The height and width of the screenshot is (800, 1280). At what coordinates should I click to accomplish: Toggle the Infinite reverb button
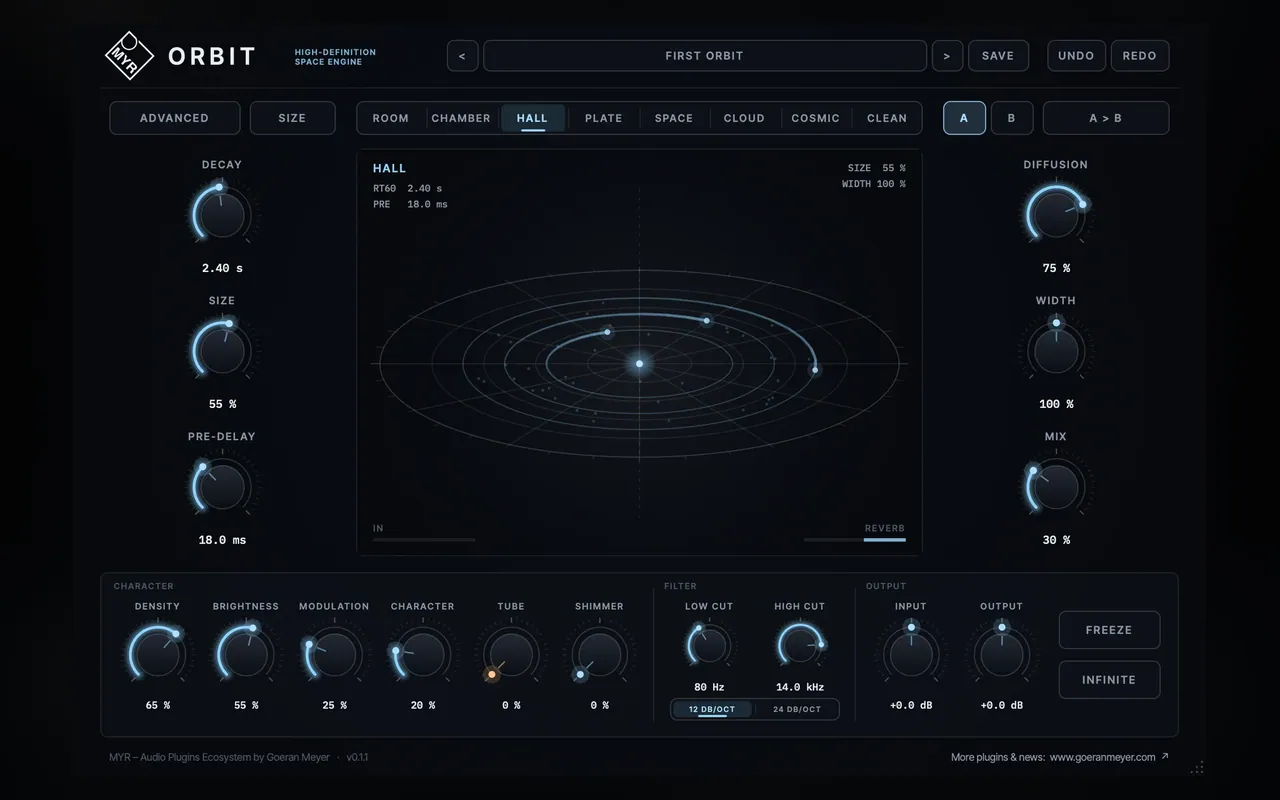coord(1109,680)
